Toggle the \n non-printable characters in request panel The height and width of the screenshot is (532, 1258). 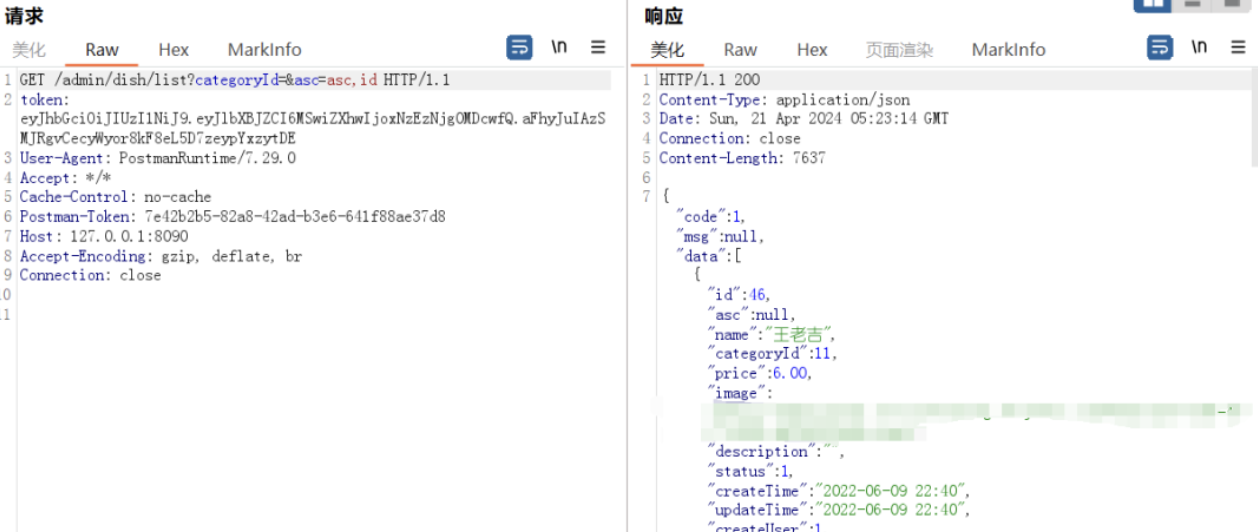click(x=559, y=47)
